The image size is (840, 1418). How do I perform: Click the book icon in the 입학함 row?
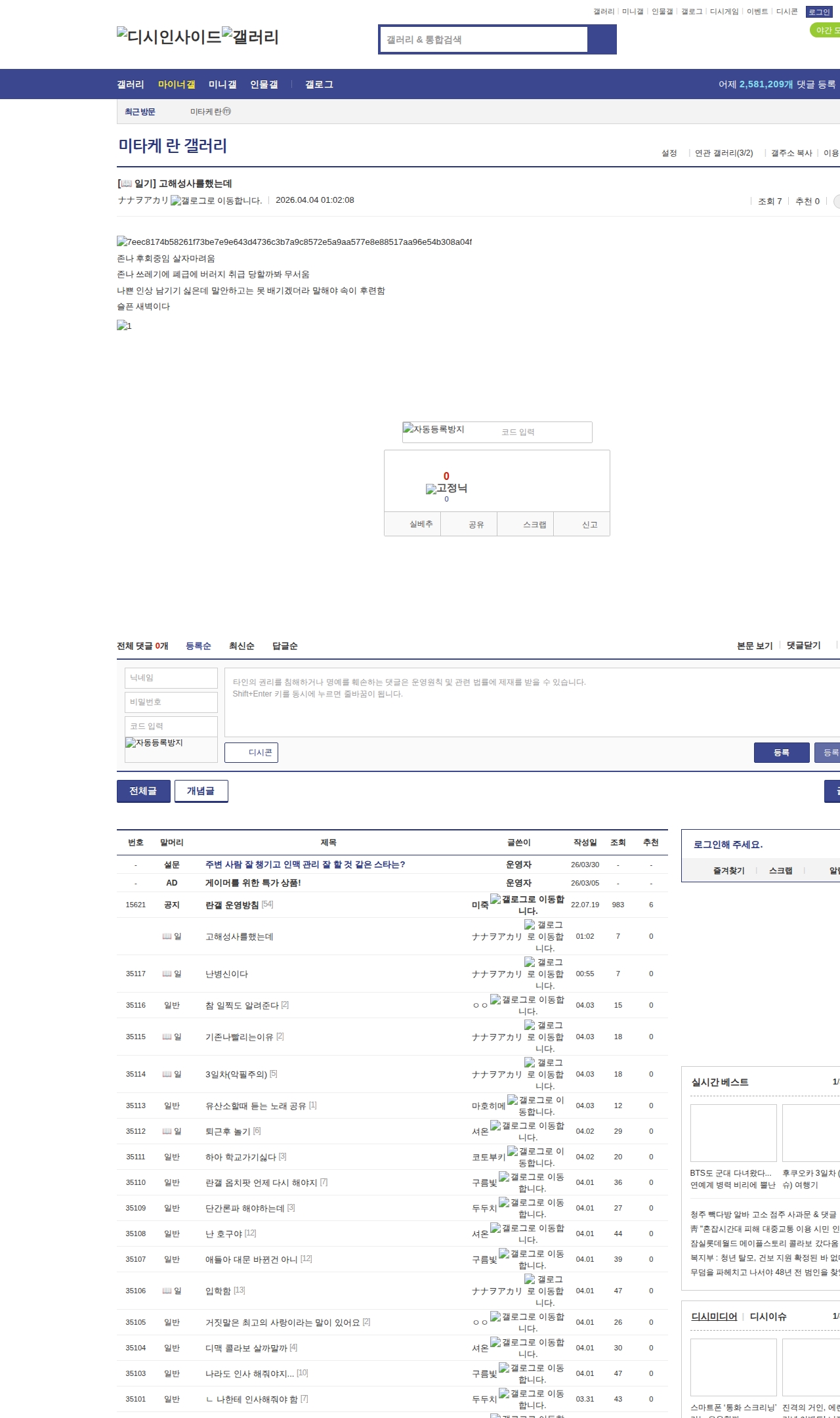[x=167, y=1291]
